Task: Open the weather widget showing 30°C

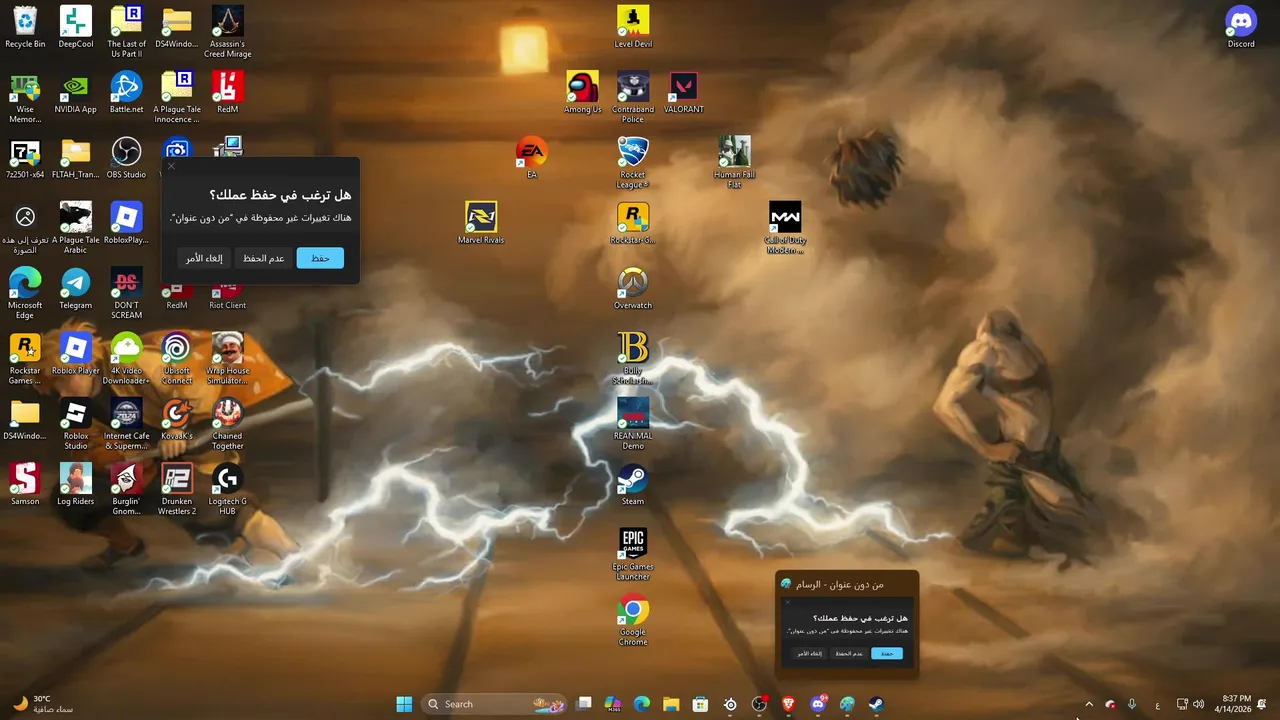Action: pyautogui.click(x=45, y=704)
